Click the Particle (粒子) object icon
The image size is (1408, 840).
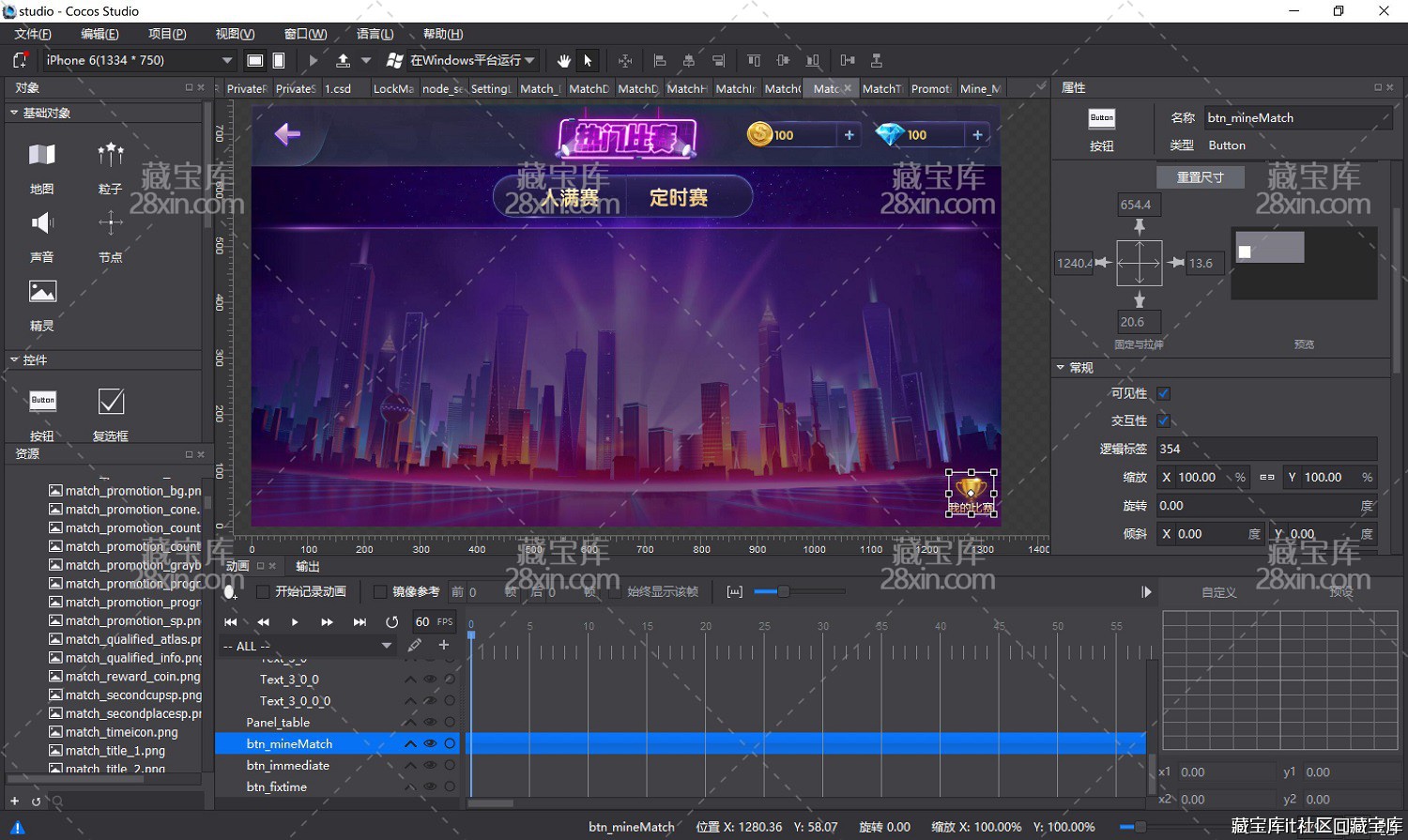point(111,155)
